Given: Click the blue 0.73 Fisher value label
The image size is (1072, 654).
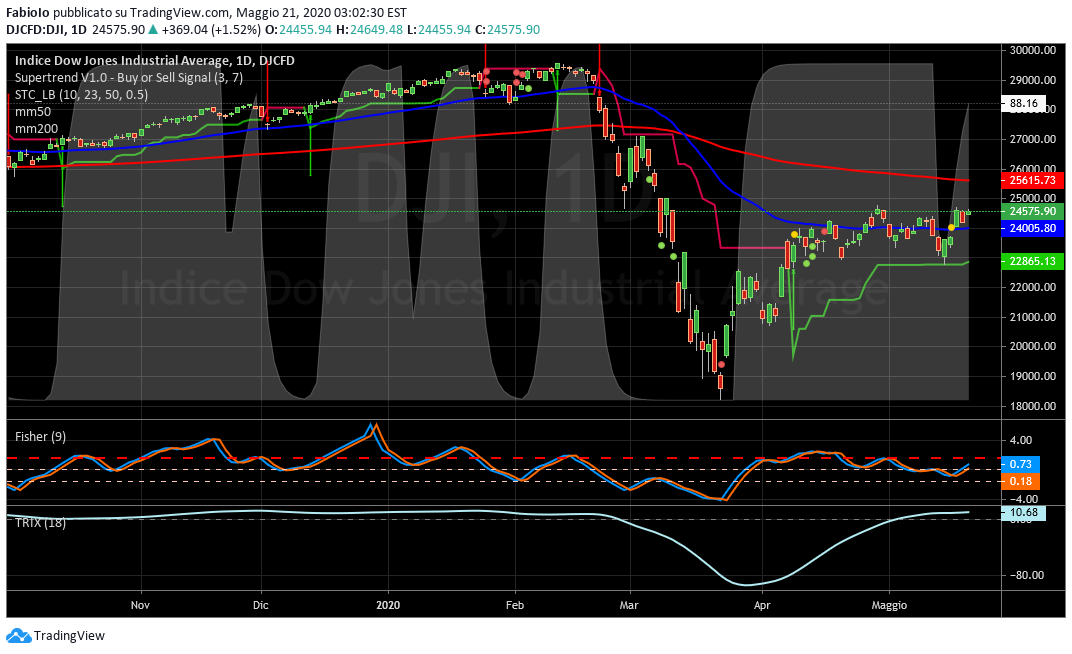Looking at the screenshot, I should [x=1021, y=464].
